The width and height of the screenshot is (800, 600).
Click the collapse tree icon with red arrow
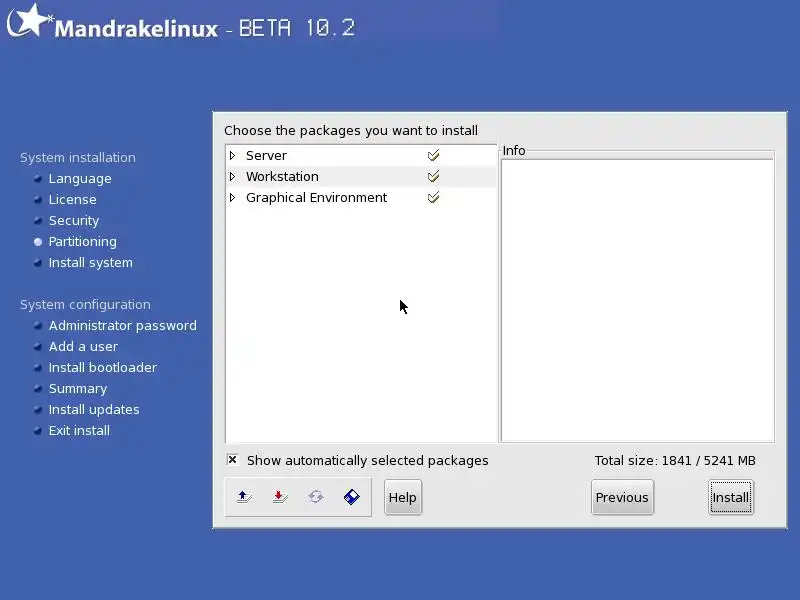[280, 496]
